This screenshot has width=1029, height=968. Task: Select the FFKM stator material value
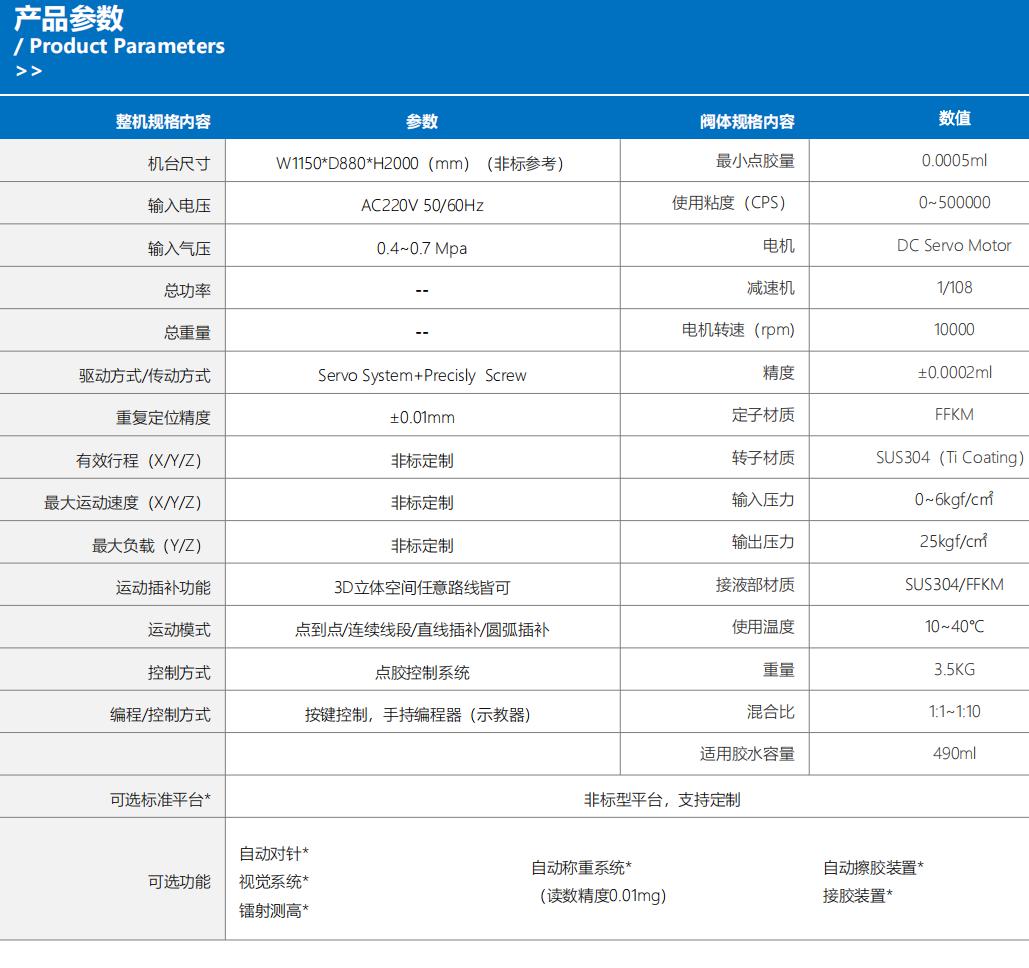click(x=954, y=415)
